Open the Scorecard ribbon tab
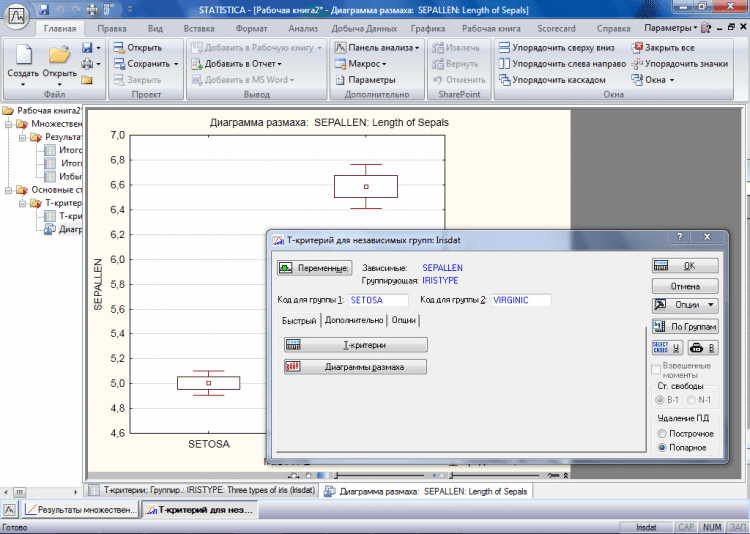The image size is (750, 534). click(556, 29)
